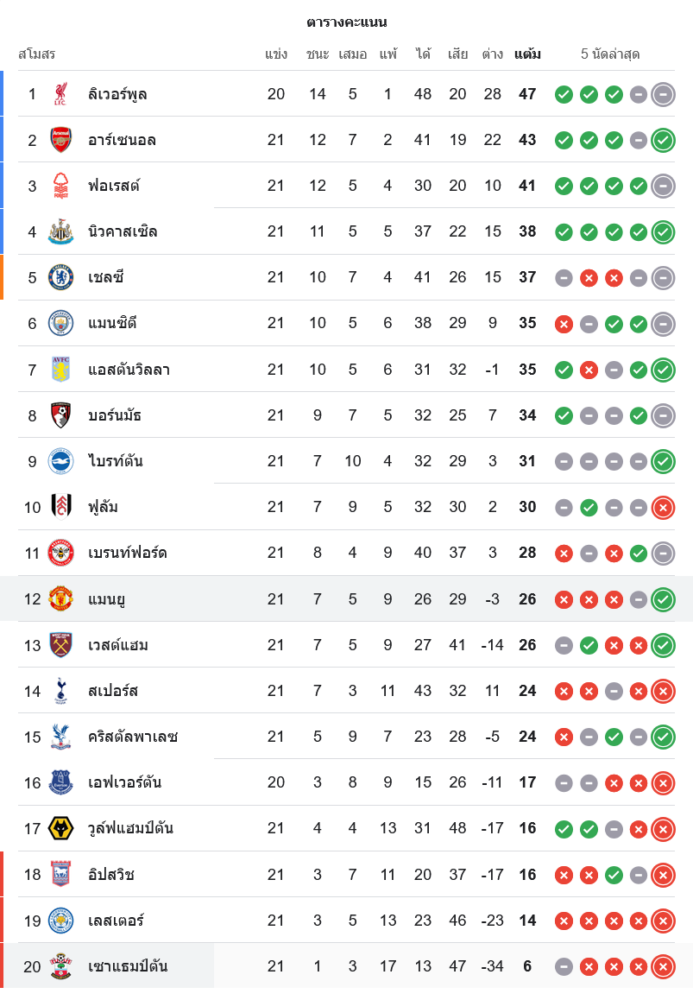The height and width of the screenshot is (1000, 693).
Task: Sort by the แต้ม points column header
Action: click(x=527, y=54)
